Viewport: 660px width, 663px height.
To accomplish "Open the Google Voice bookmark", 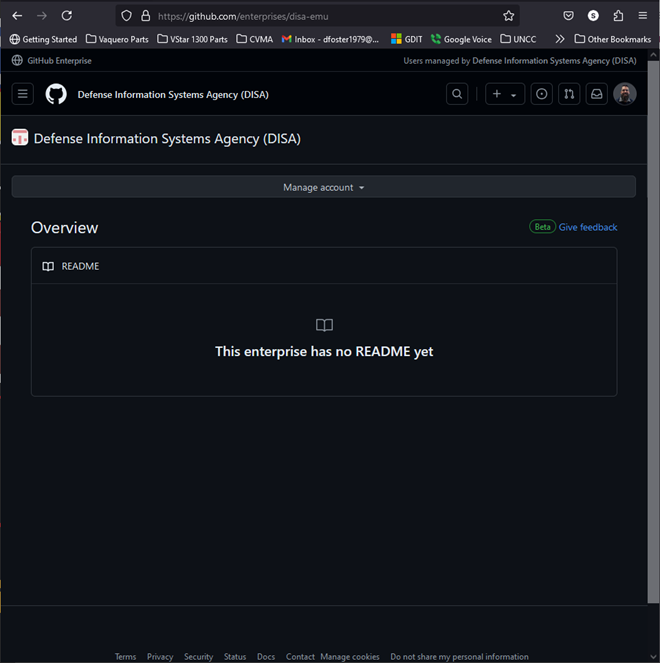I will pyautogui.click(x=461, y=39).
